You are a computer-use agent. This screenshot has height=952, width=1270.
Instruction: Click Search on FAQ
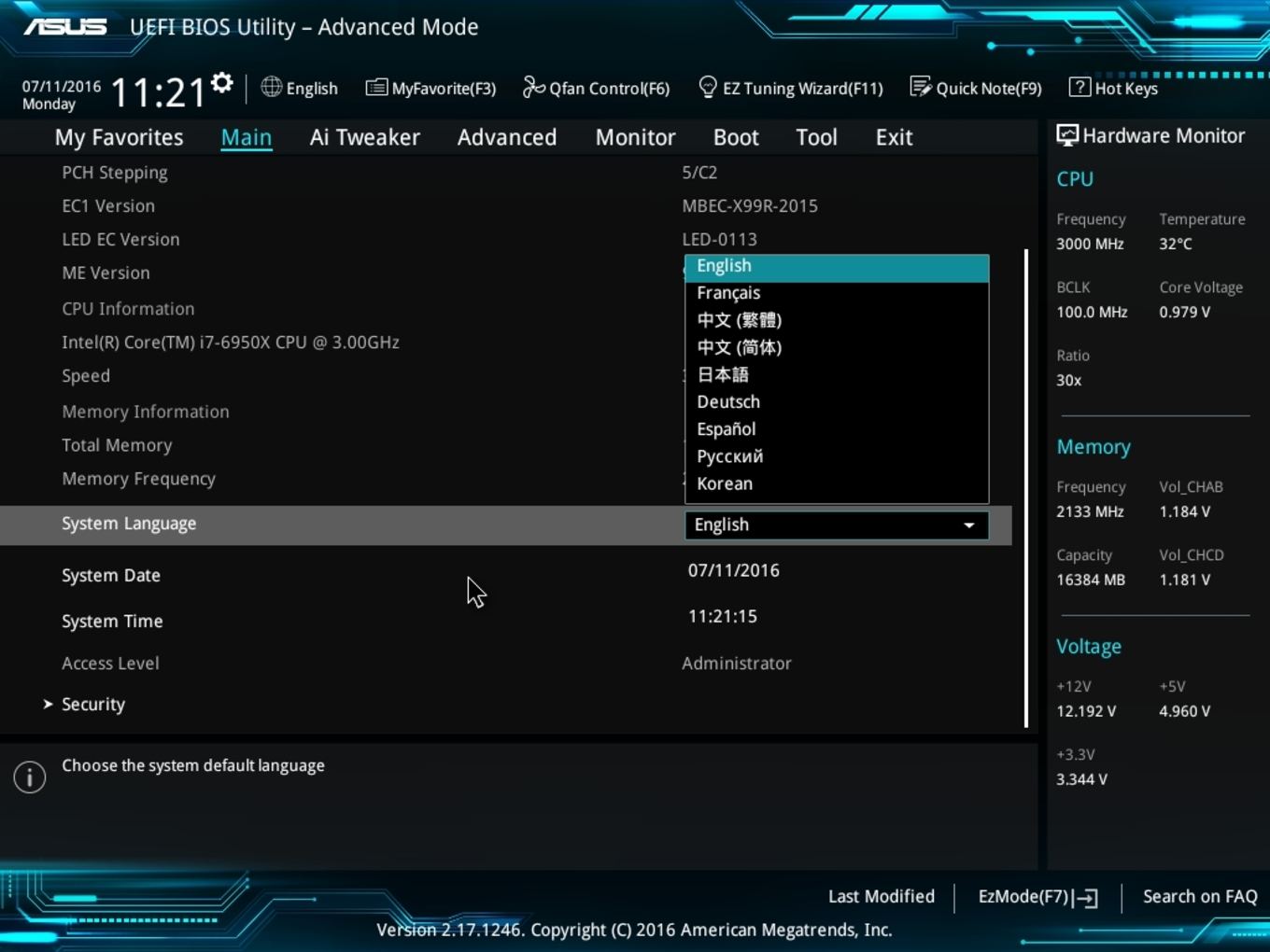coord(1200,897)
